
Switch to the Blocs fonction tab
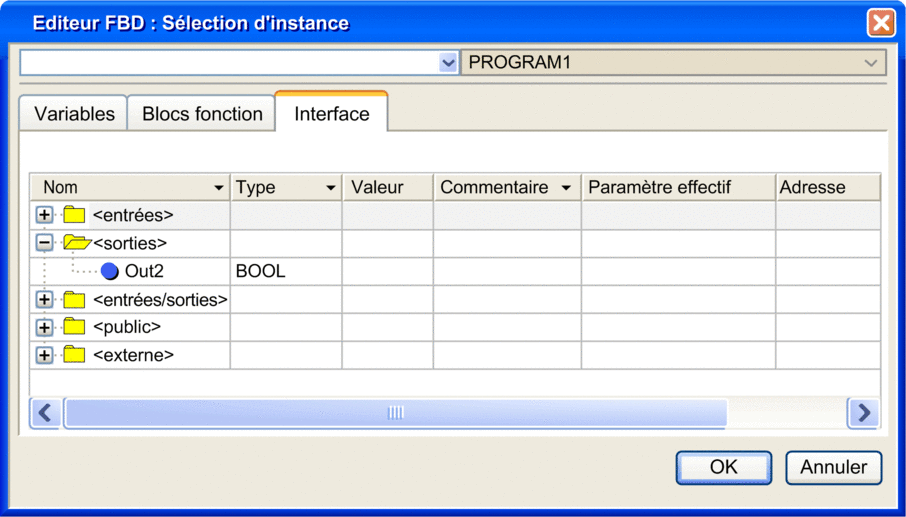click(x=202, y=114)
